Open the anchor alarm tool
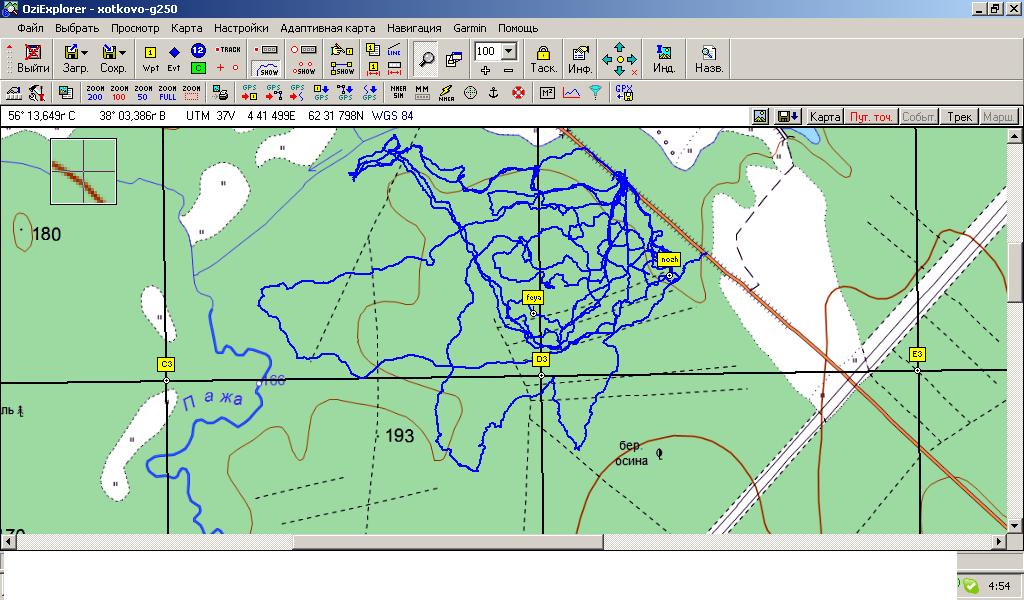This screenshot has width=1024, height=600. 494,93
